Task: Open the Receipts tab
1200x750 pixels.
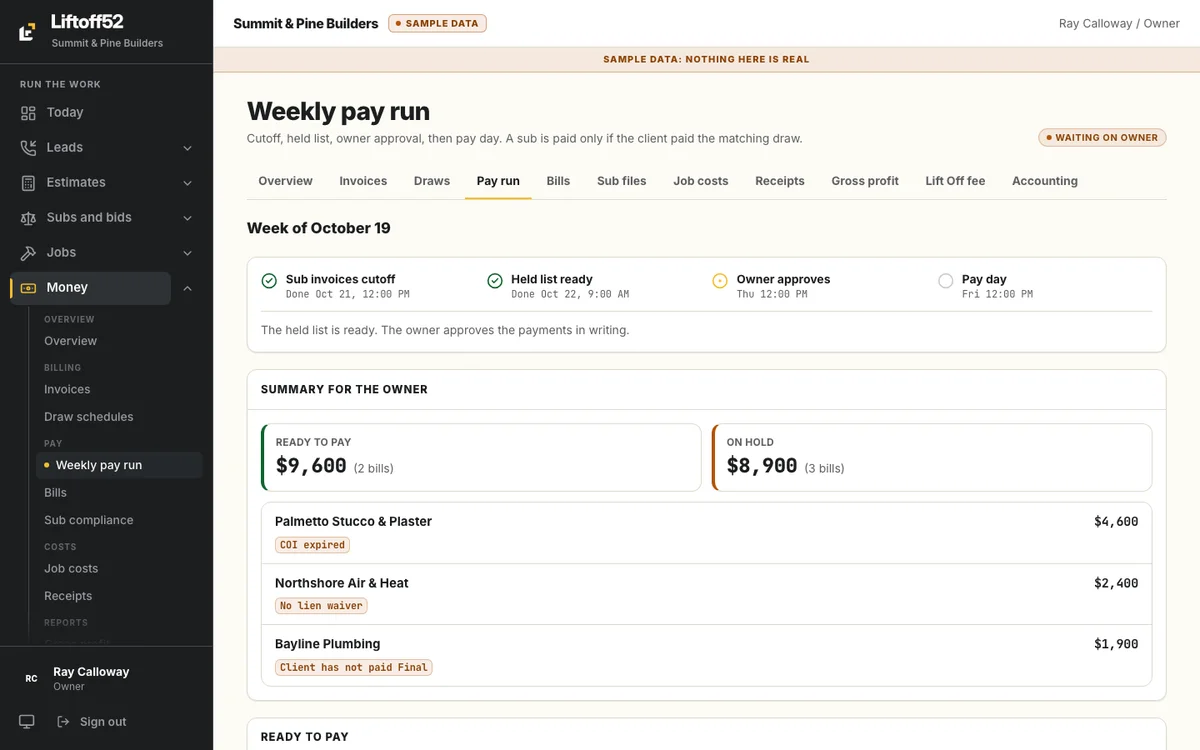Action: click(780, 181)
